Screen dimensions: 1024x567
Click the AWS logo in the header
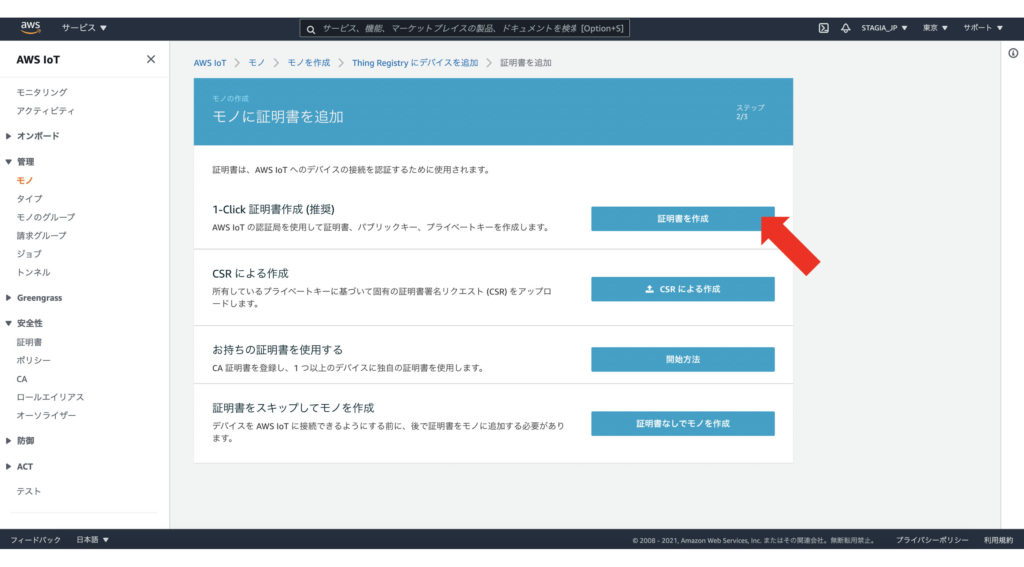tap(30, 27)
